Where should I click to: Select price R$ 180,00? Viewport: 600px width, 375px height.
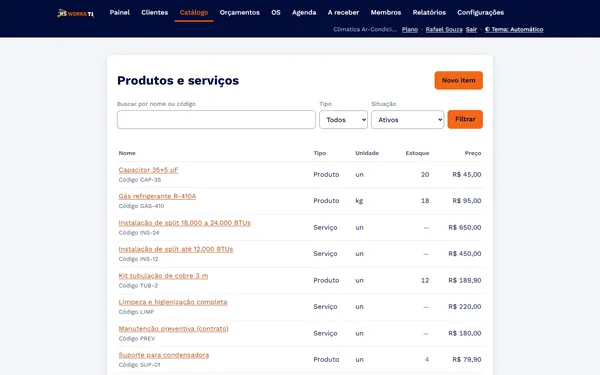coord(465,333)
